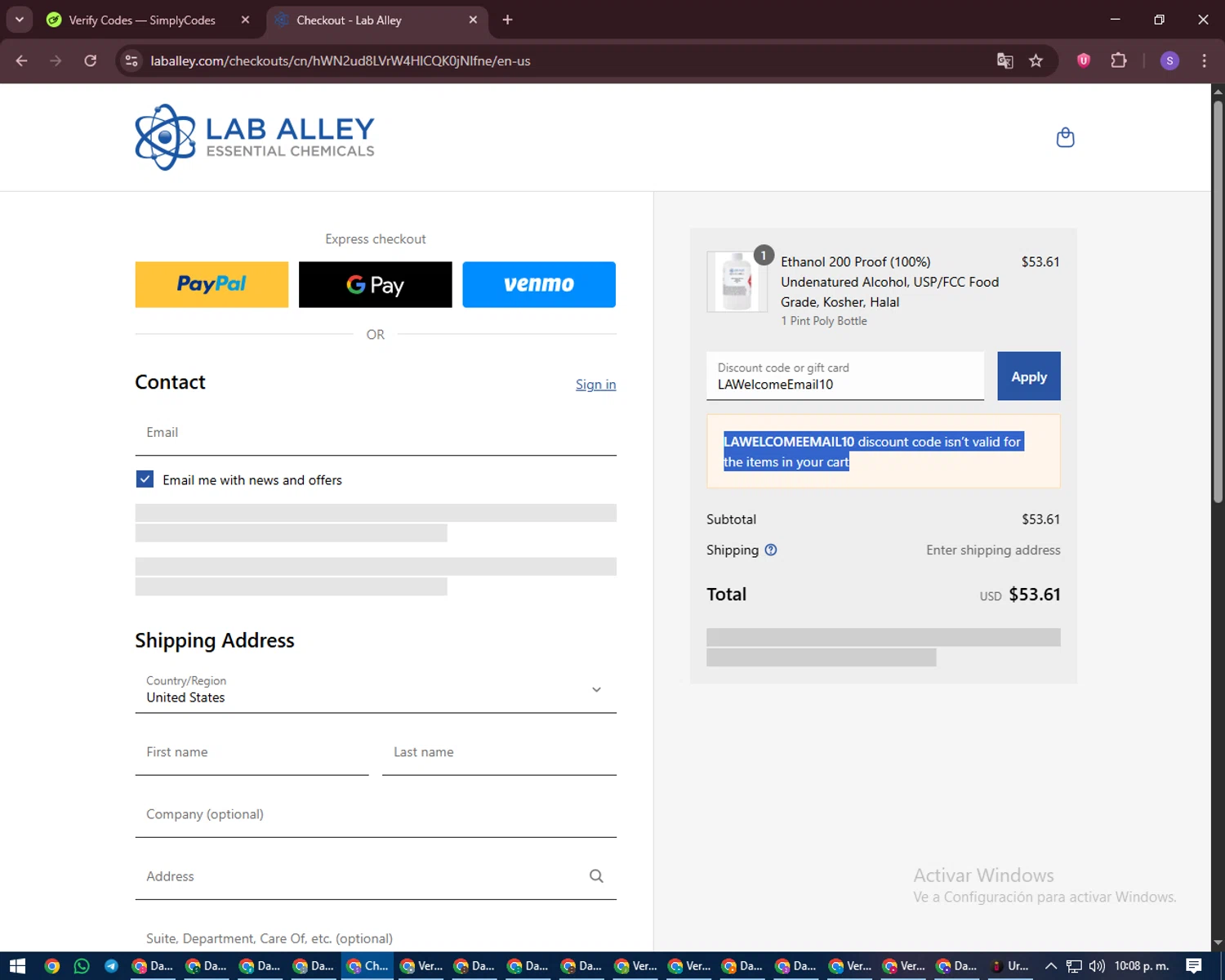Viewport: 1225px width, 980px height.
Task: Click the Total $53.61 amount
Action: [x=1034, y=595]
